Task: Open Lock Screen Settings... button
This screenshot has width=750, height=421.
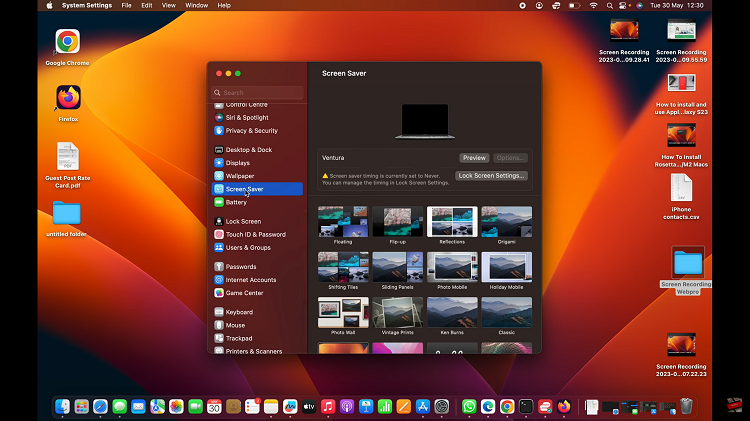Action: click(x=491, y=176)
